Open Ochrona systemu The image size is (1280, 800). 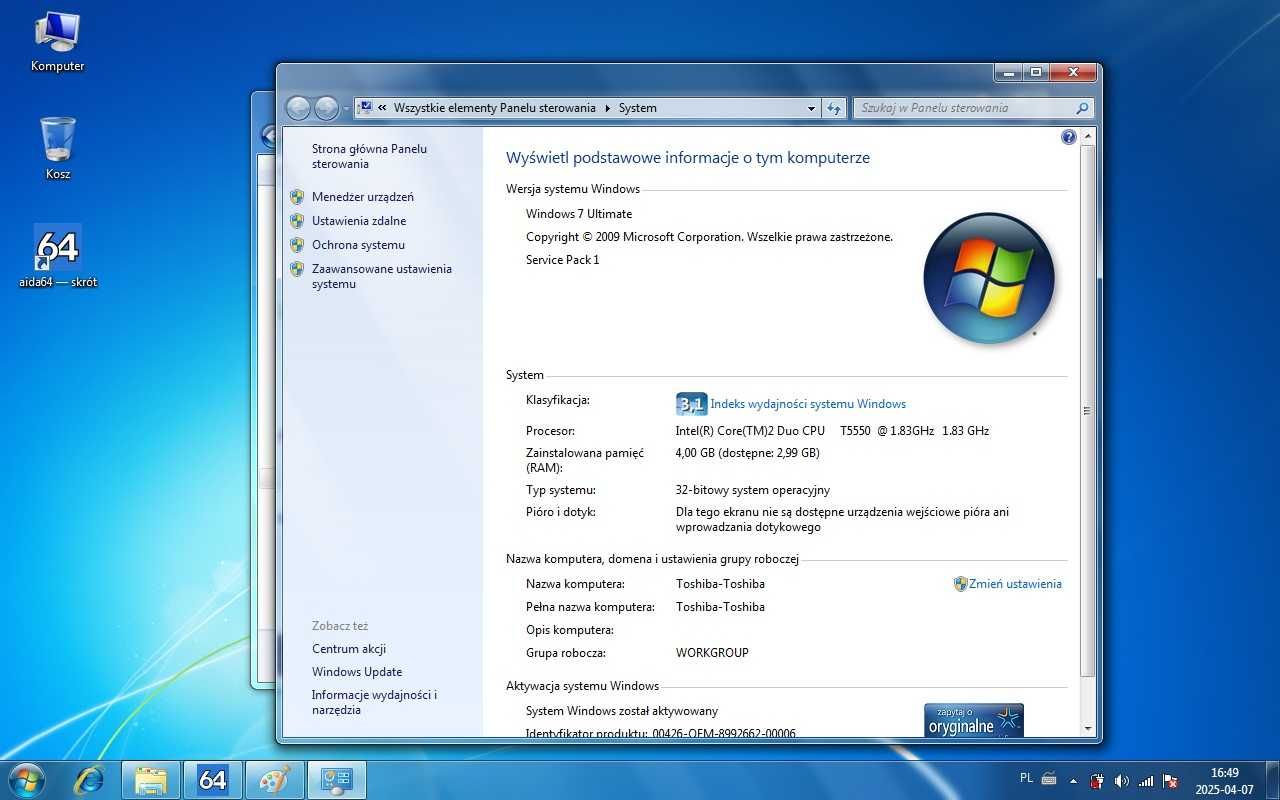click(x=358, y=245)
